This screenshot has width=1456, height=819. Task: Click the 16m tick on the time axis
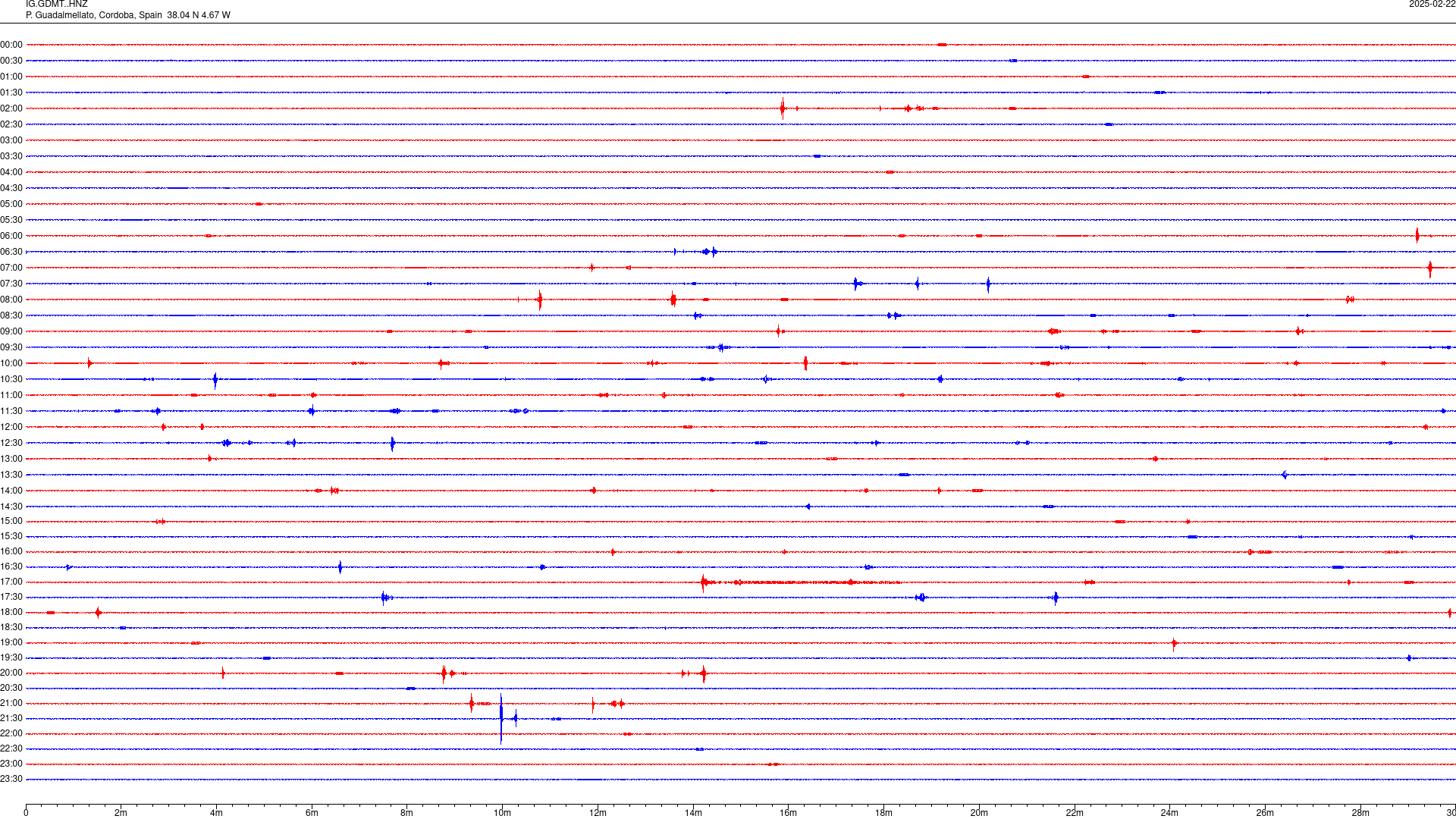pos(788,813)
